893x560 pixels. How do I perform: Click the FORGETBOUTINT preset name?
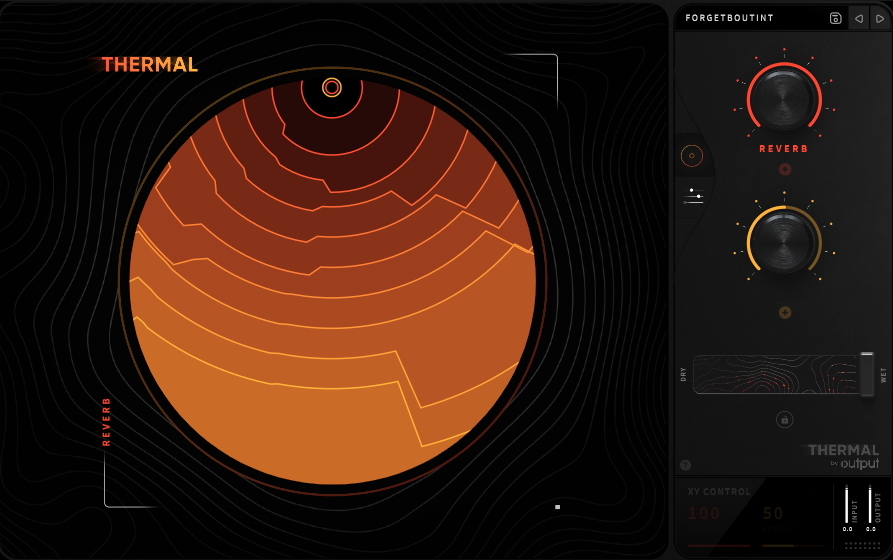pos(729,18)
